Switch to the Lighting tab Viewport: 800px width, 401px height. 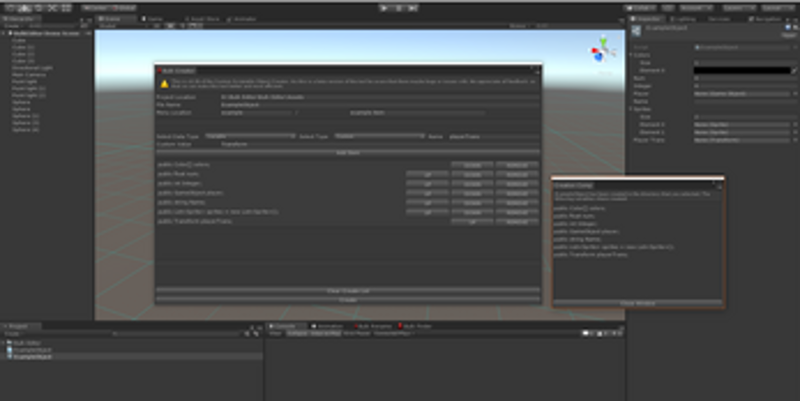tap(682, 19)
